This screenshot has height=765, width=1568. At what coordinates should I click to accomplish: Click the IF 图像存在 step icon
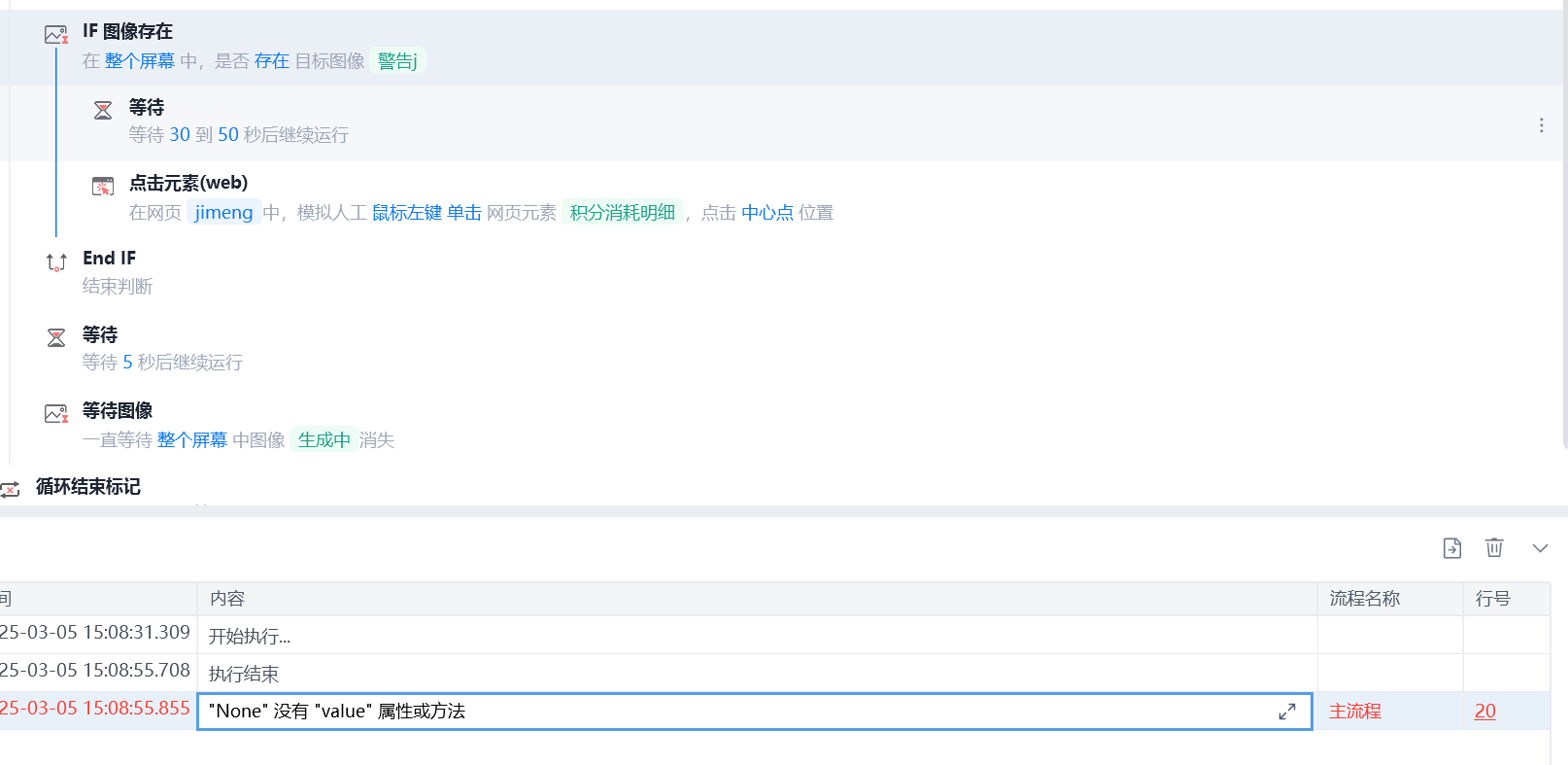click(x=56, y=35)
